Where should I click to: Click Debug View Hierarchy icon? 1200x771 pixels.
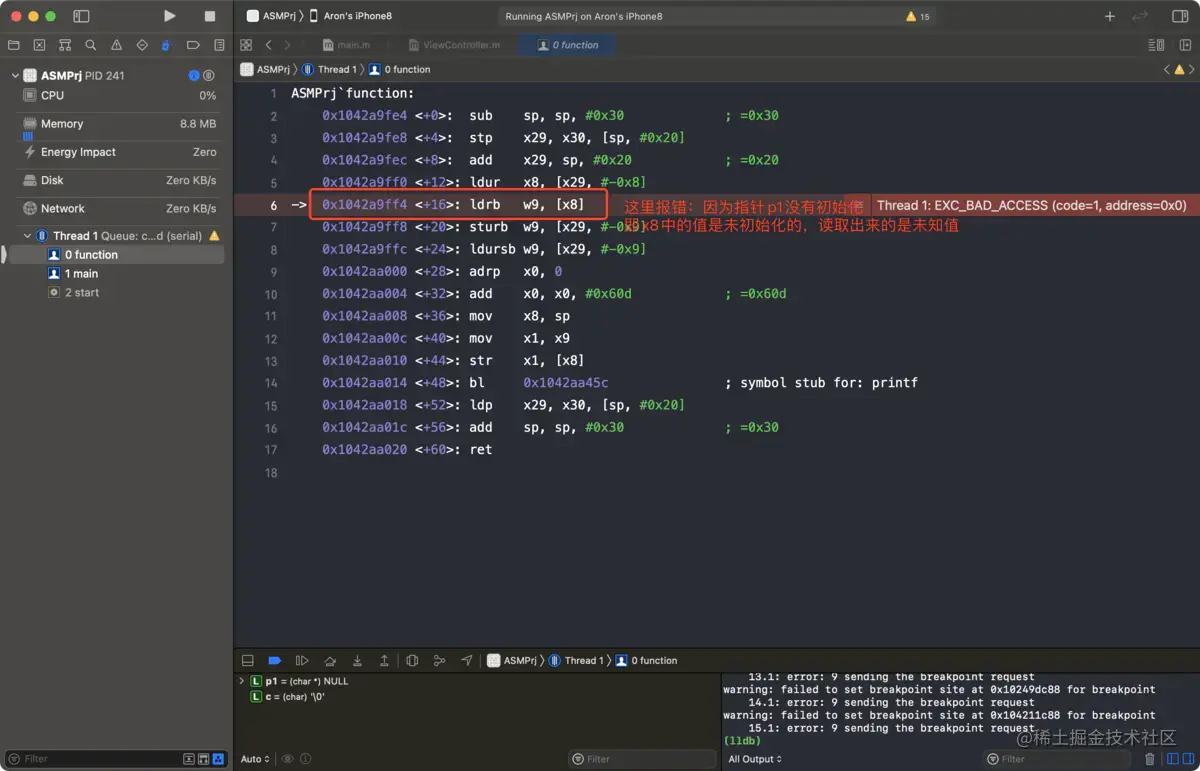click(412, 661)
